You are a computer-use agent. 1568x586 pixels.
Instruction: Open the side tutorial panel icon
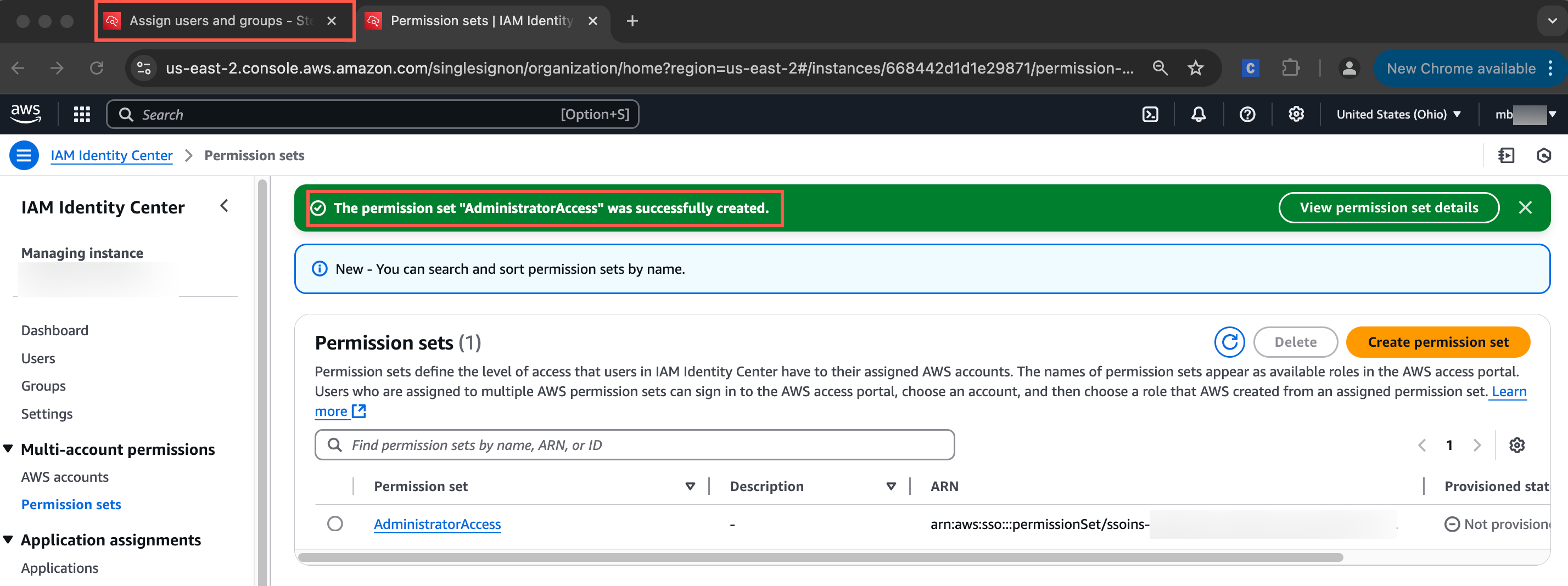pos(1506,156)
